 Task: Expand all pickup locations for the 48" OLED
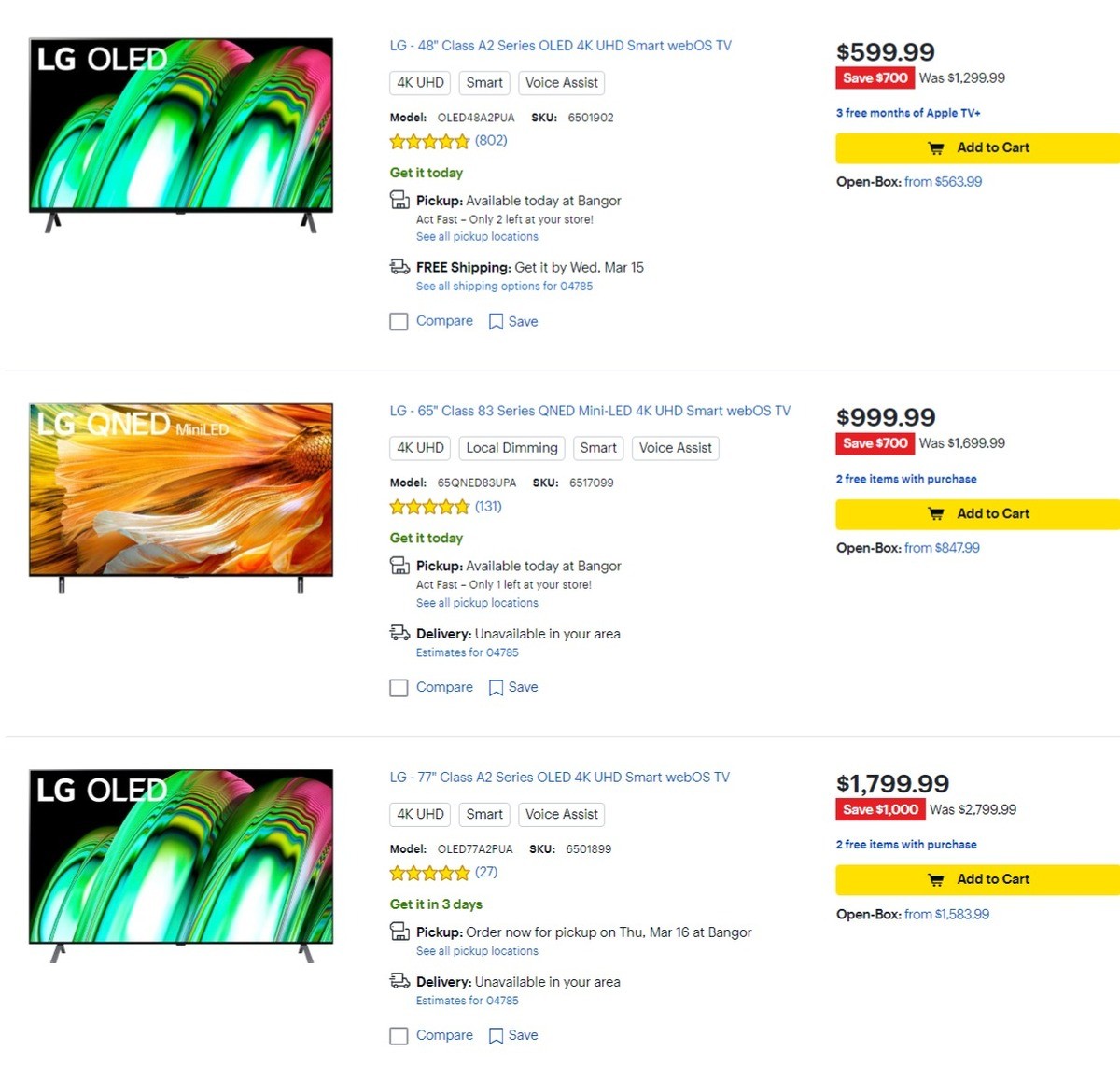477,236
